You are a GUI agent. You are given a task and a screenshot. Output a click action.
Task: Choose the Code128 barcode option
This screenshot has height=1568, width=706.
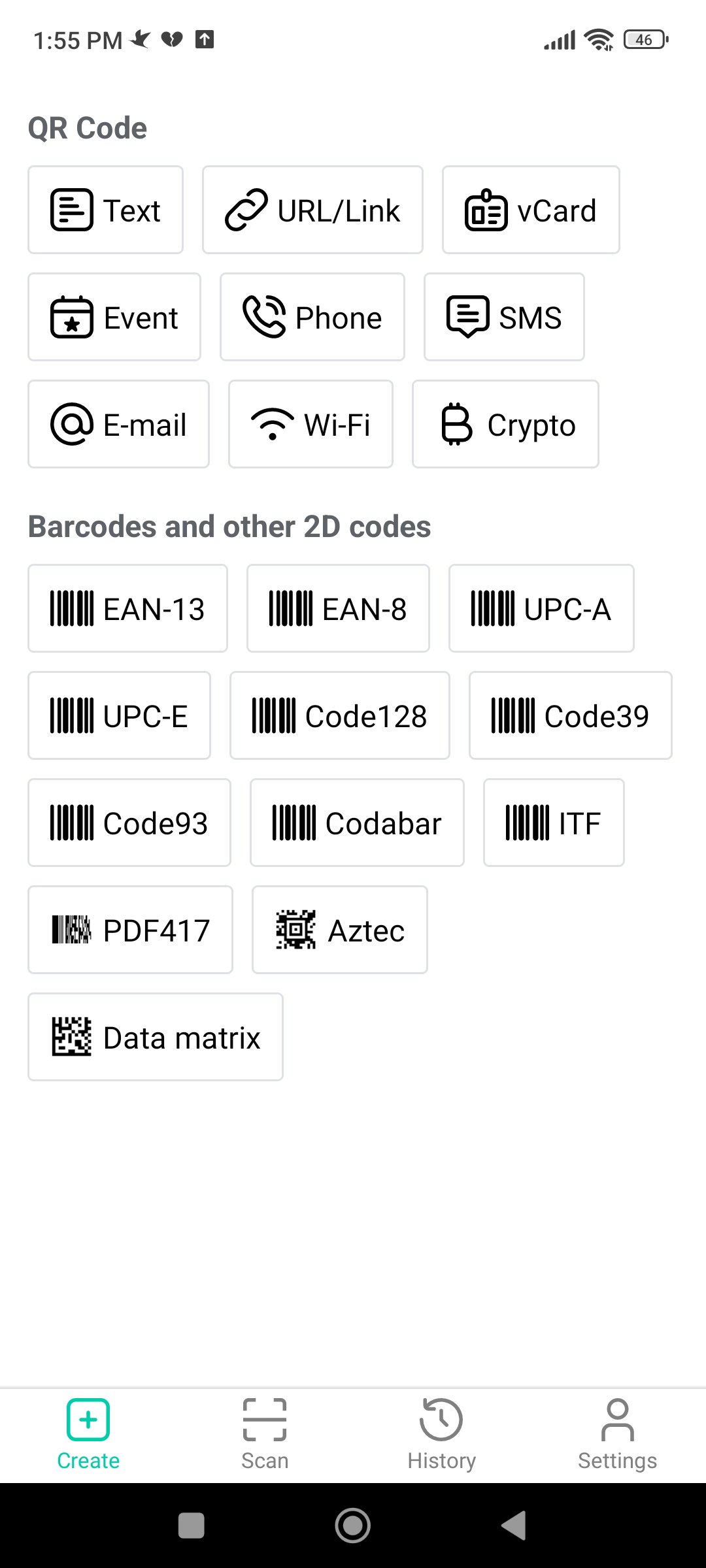click(x=340, y=716)
